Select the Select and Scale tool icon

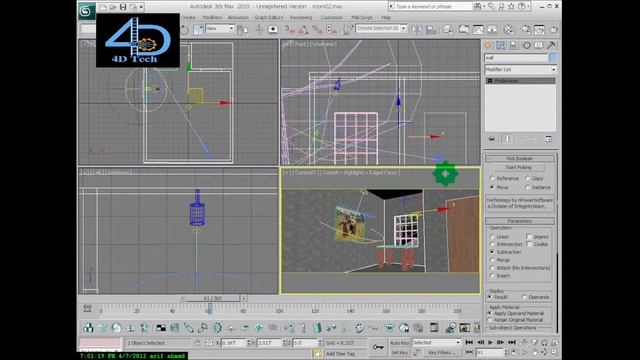coord(198,29)
